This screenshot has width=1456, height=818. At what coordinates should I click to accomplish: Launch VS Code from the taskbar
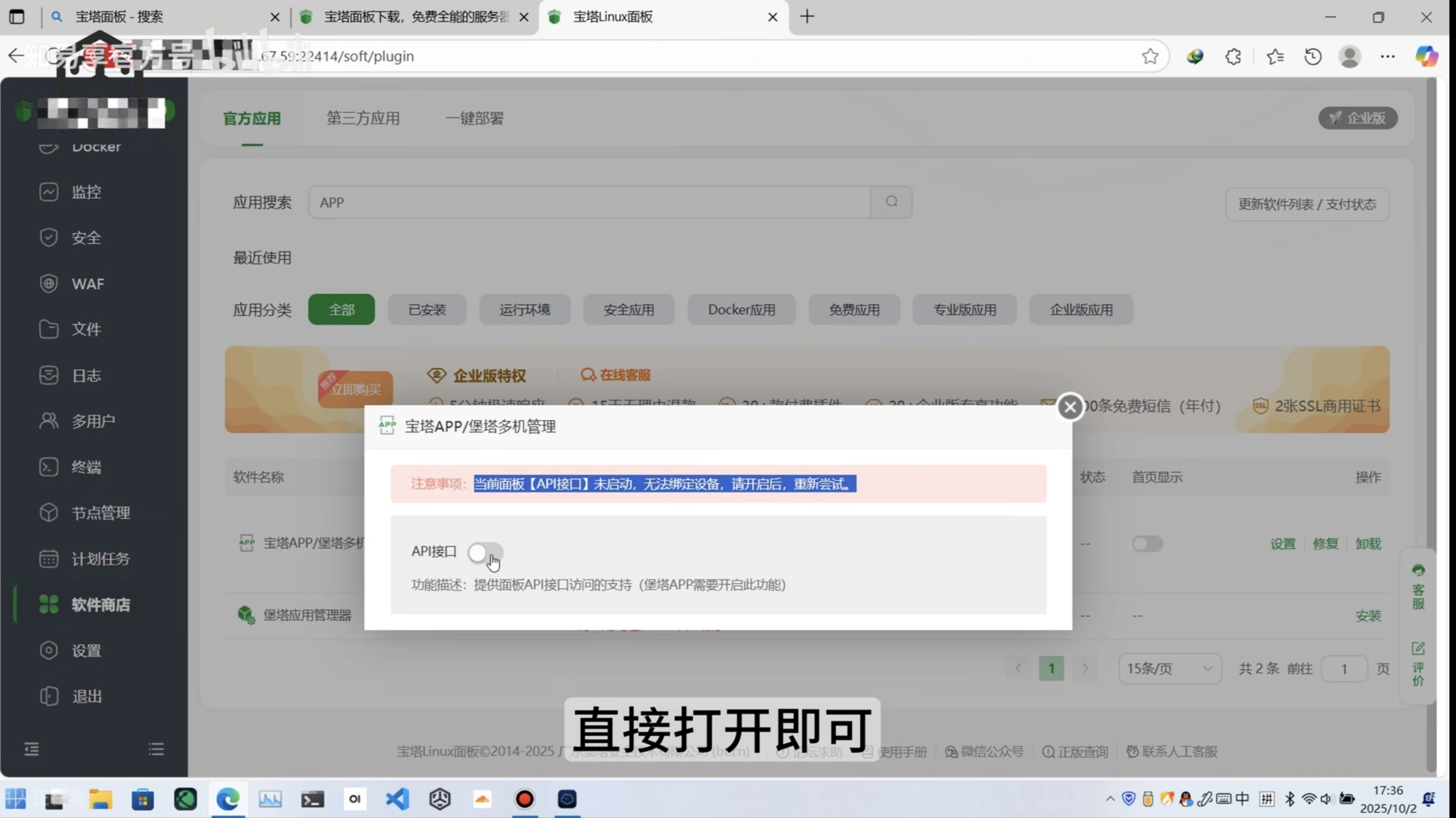point(397,799)
